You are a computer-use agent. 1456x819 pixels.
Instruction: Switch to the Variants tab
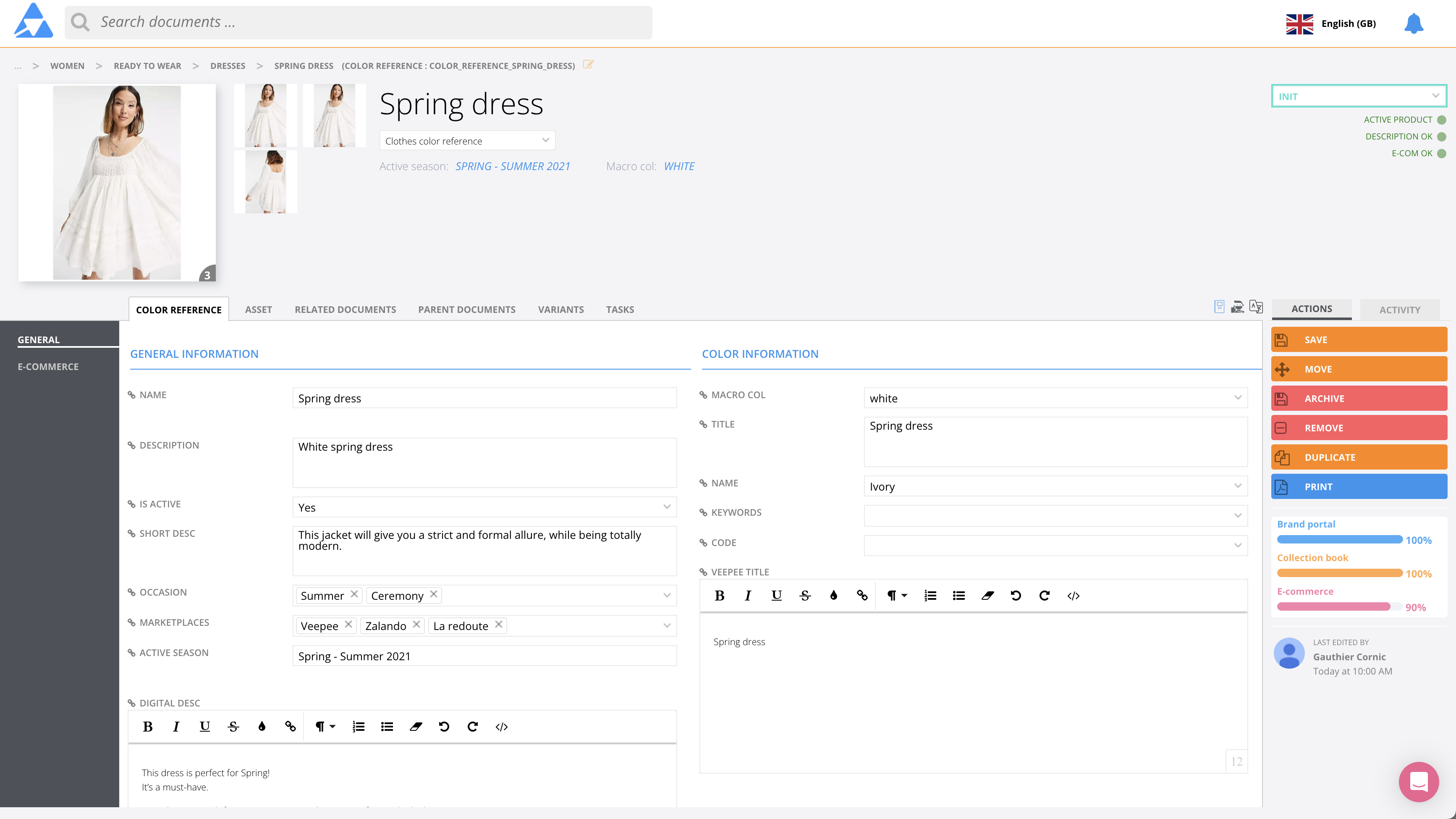561,310
